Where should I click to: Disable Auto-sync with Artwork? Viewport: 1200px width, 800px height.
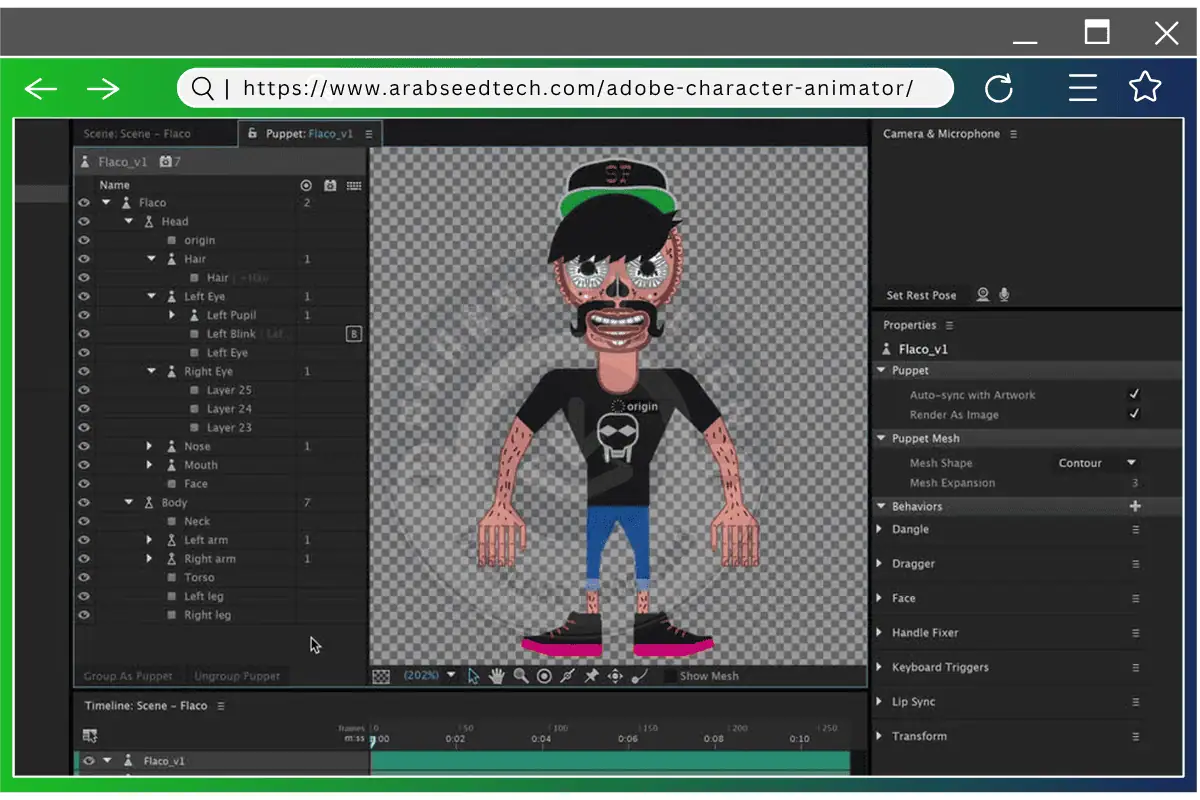pyautogui.click(x=1134, y=394)
